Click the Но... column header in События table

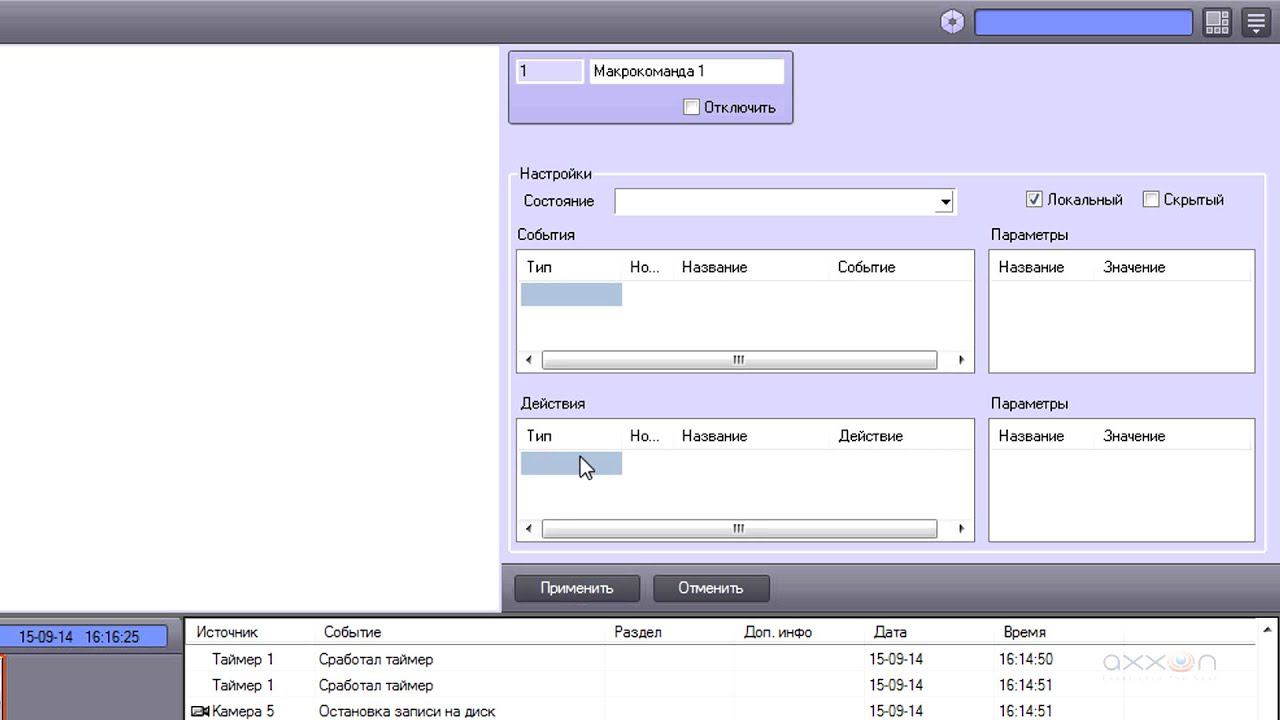pos(645,267)
